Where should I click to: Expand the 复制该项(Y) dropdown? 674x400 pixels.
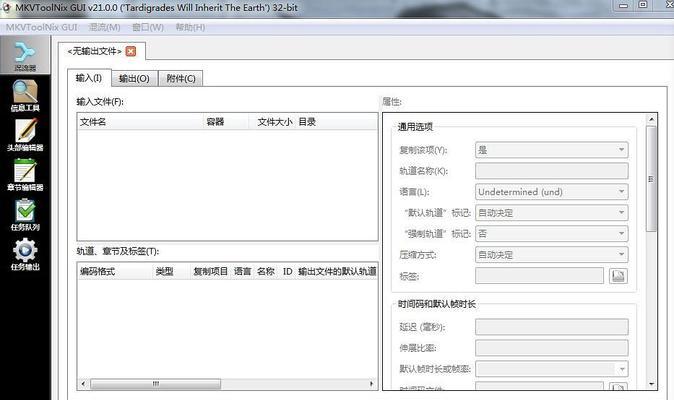point(551,150)
